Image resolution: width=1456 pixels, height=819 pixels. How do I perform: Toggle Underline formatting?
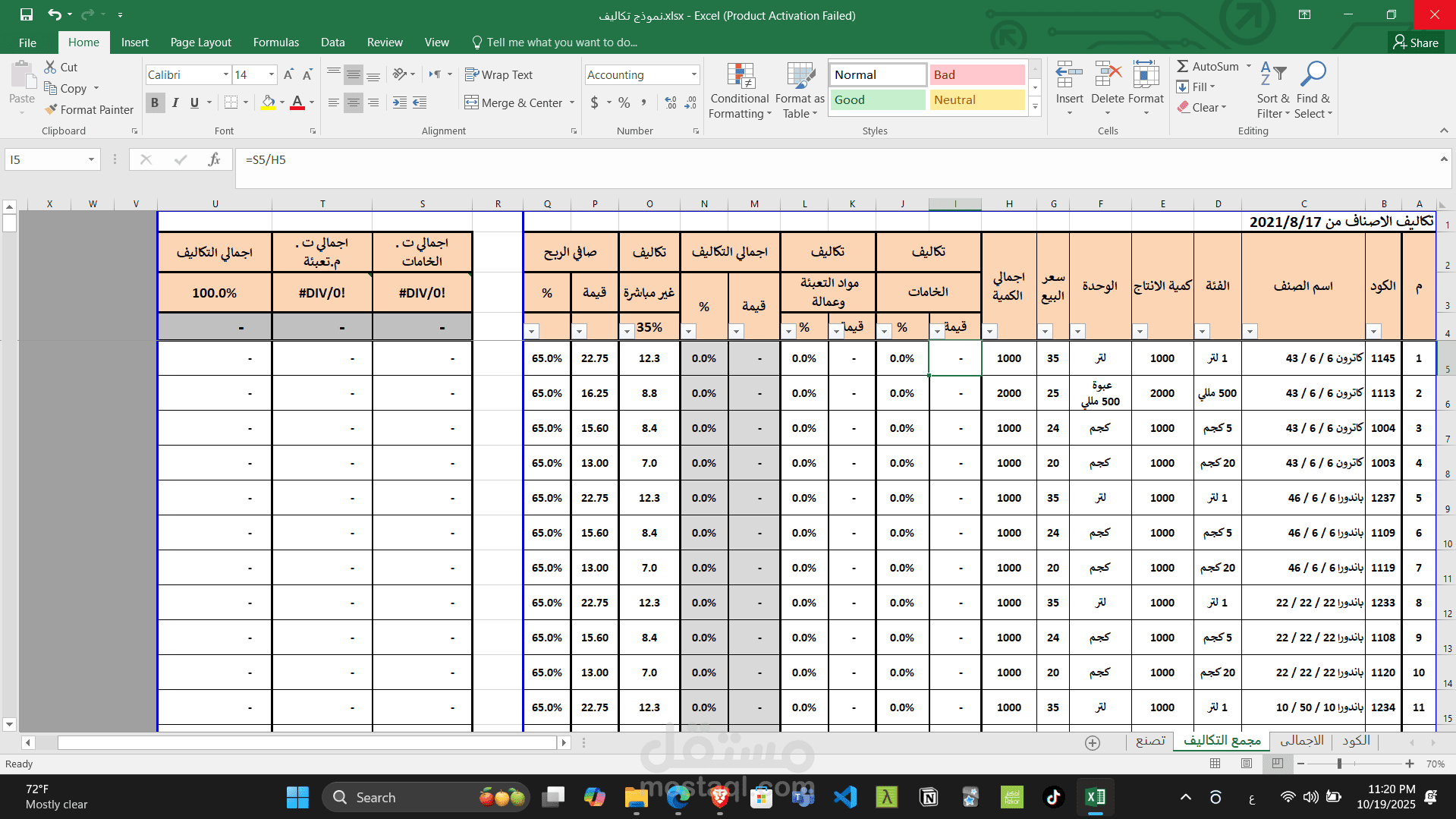pyautogui.click(x=195, y=102)
